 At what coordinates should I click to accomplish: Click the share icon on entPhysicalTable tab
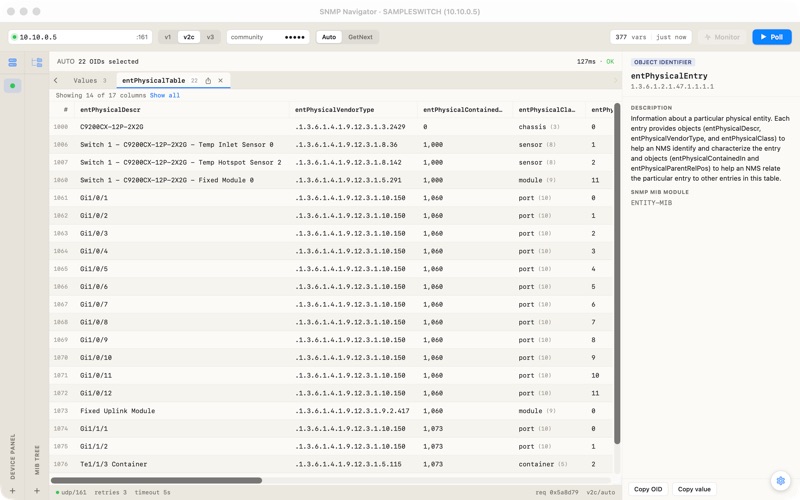pos(208,81)
